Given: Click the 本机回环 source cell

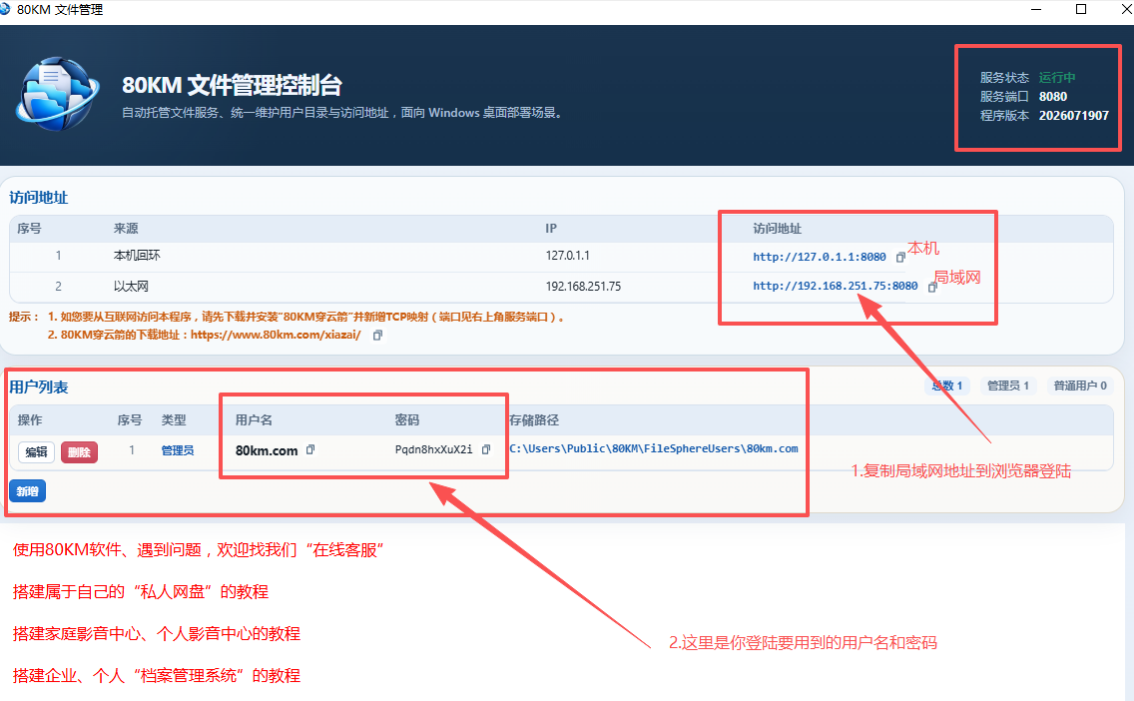Looking at the screenshot, I should (137, 255).
